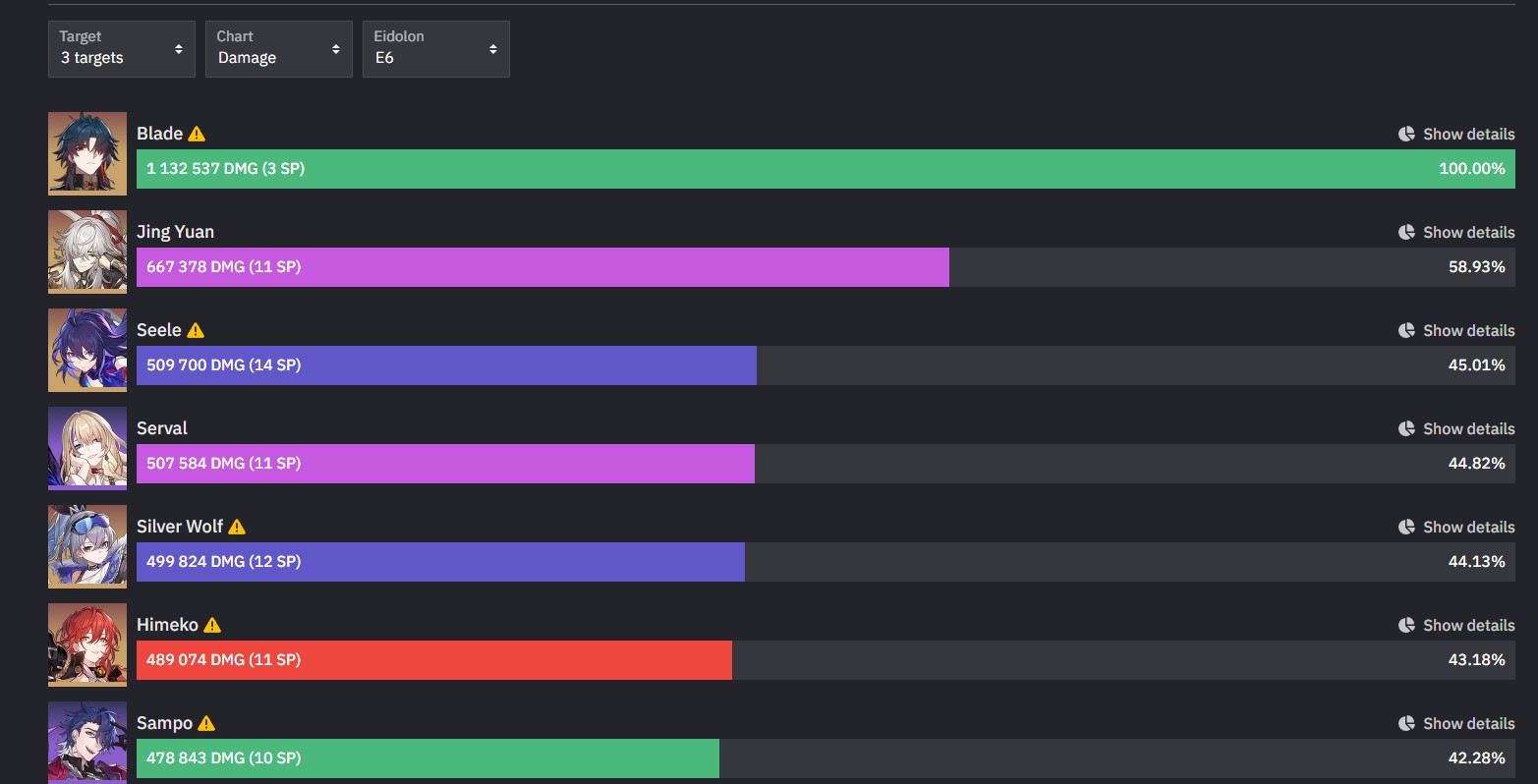The image size is (1538, 784).
Task: Click Silver Wolf's character portrait
Action: pyautogui.click(x=87, y=546)
